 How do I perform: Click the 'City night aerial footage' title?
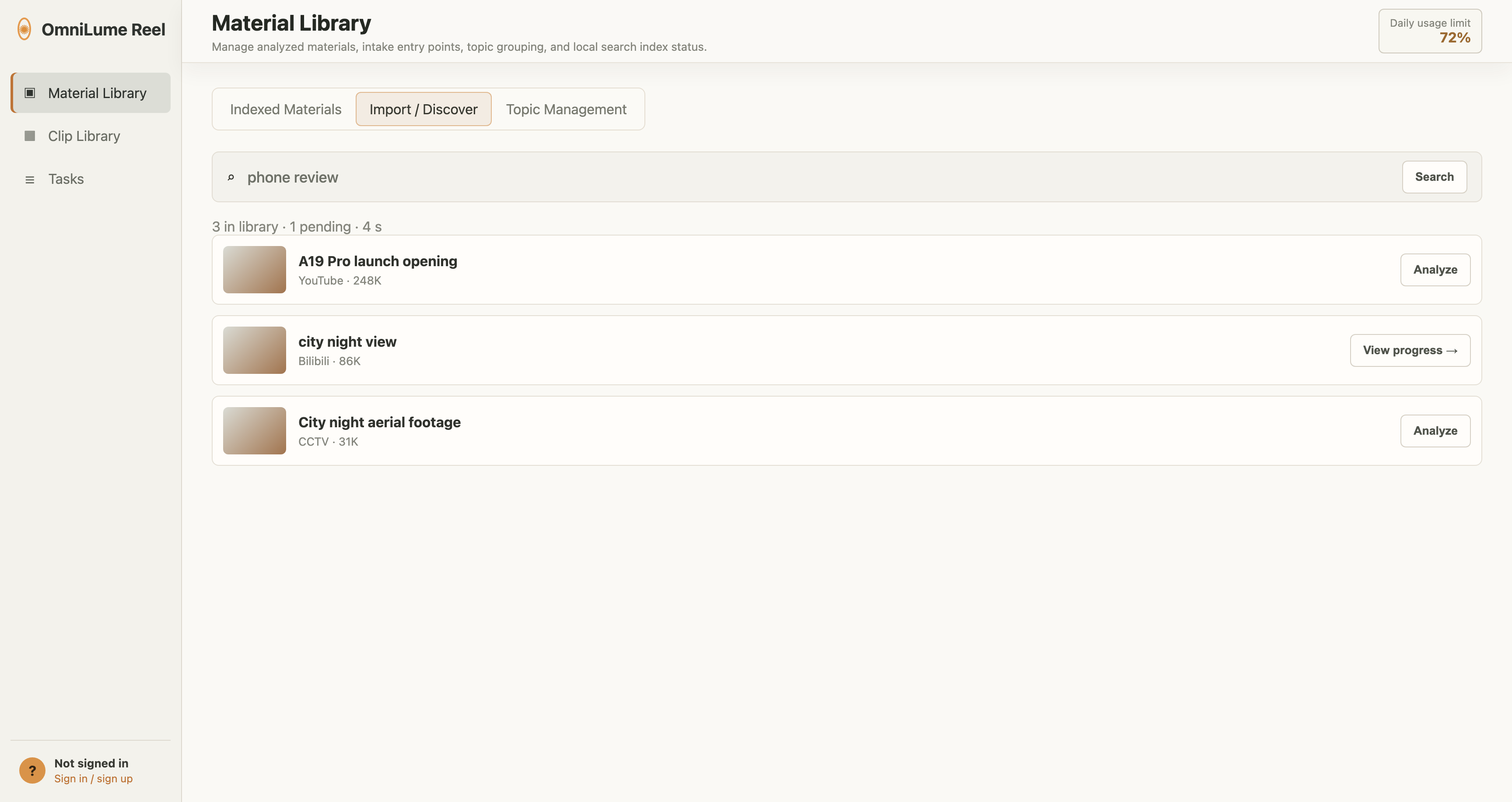tap(379, 422)
